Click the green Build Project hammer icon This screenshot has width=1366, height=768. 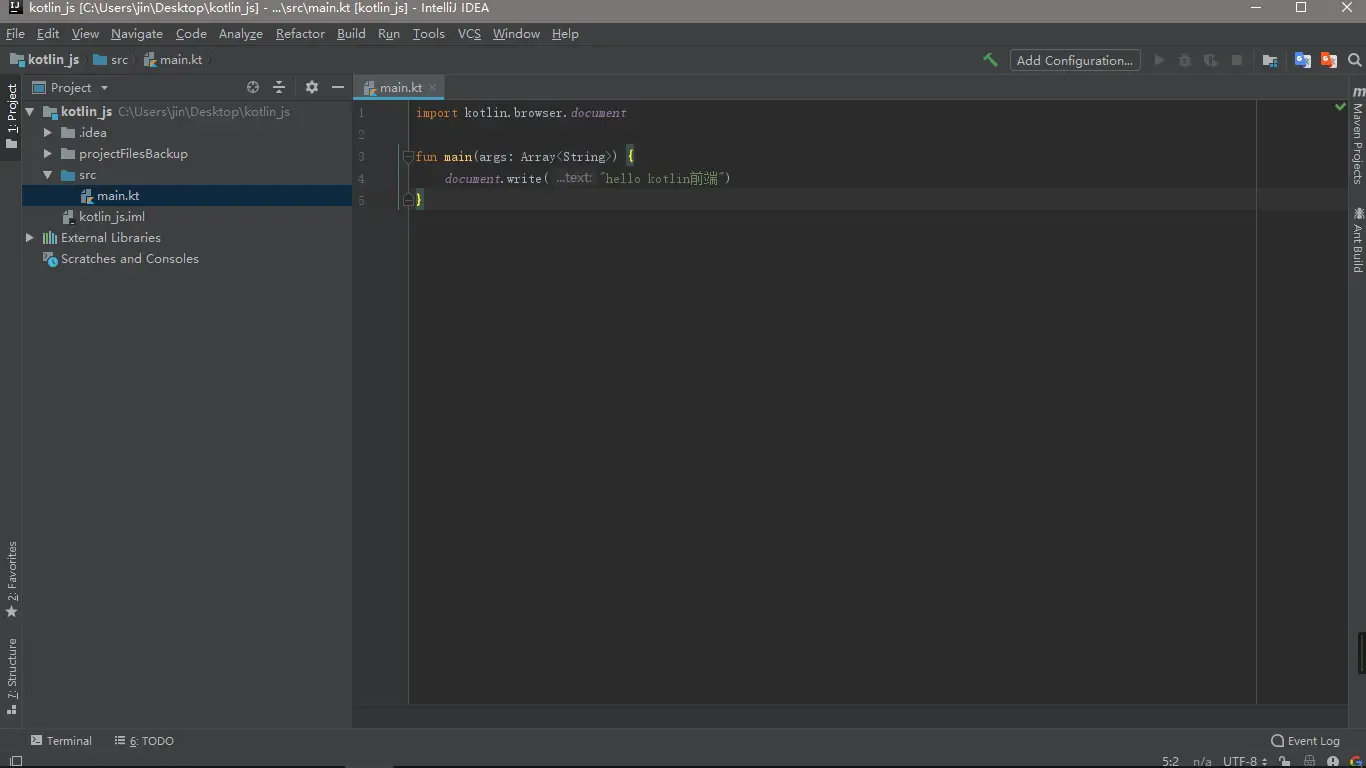(990, 60)
